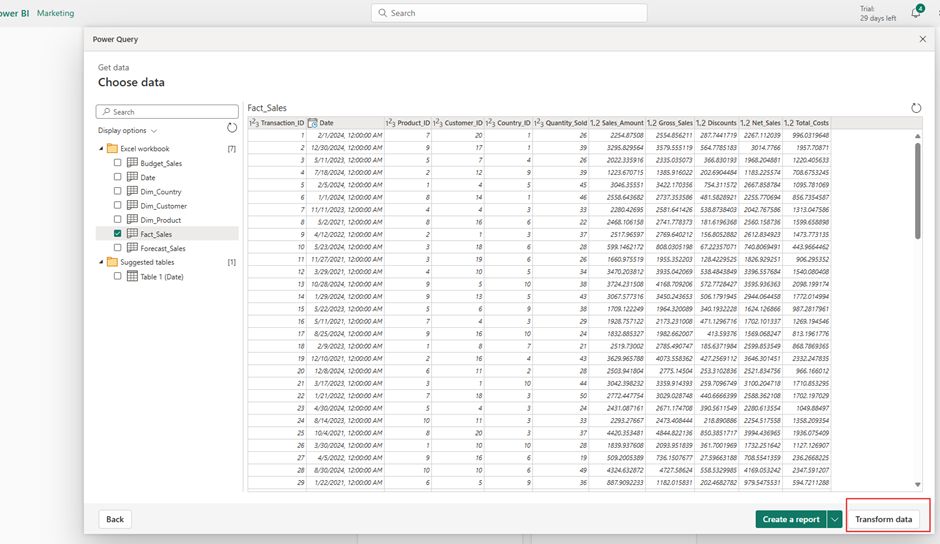Close the Power Query dialog
Viewport: 940px width, 544px height.
pyautogui.click(x=922, y=39)
